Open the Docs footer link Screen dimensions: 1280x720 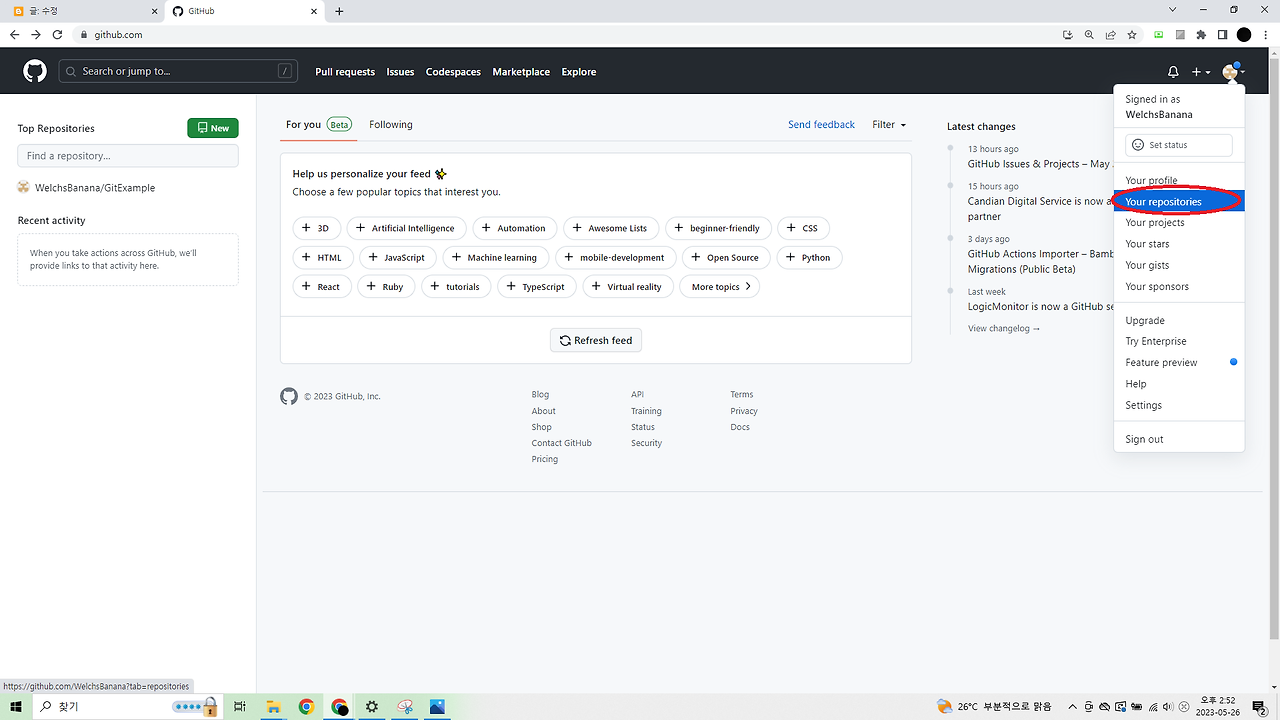(740, 427)
